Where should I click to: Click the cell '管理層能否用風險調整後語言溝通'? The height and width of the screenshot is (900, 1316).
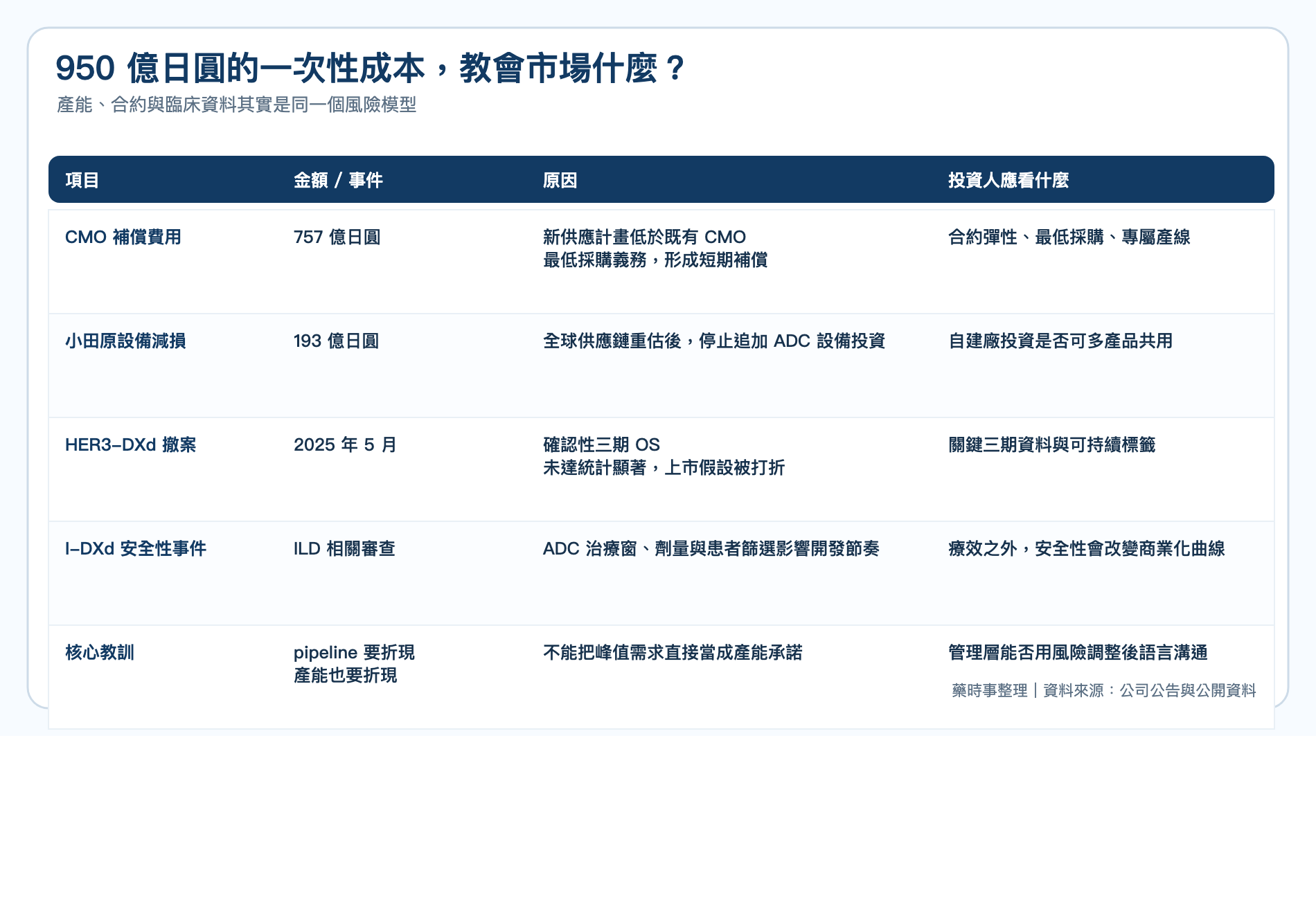tap(1078, 652)
